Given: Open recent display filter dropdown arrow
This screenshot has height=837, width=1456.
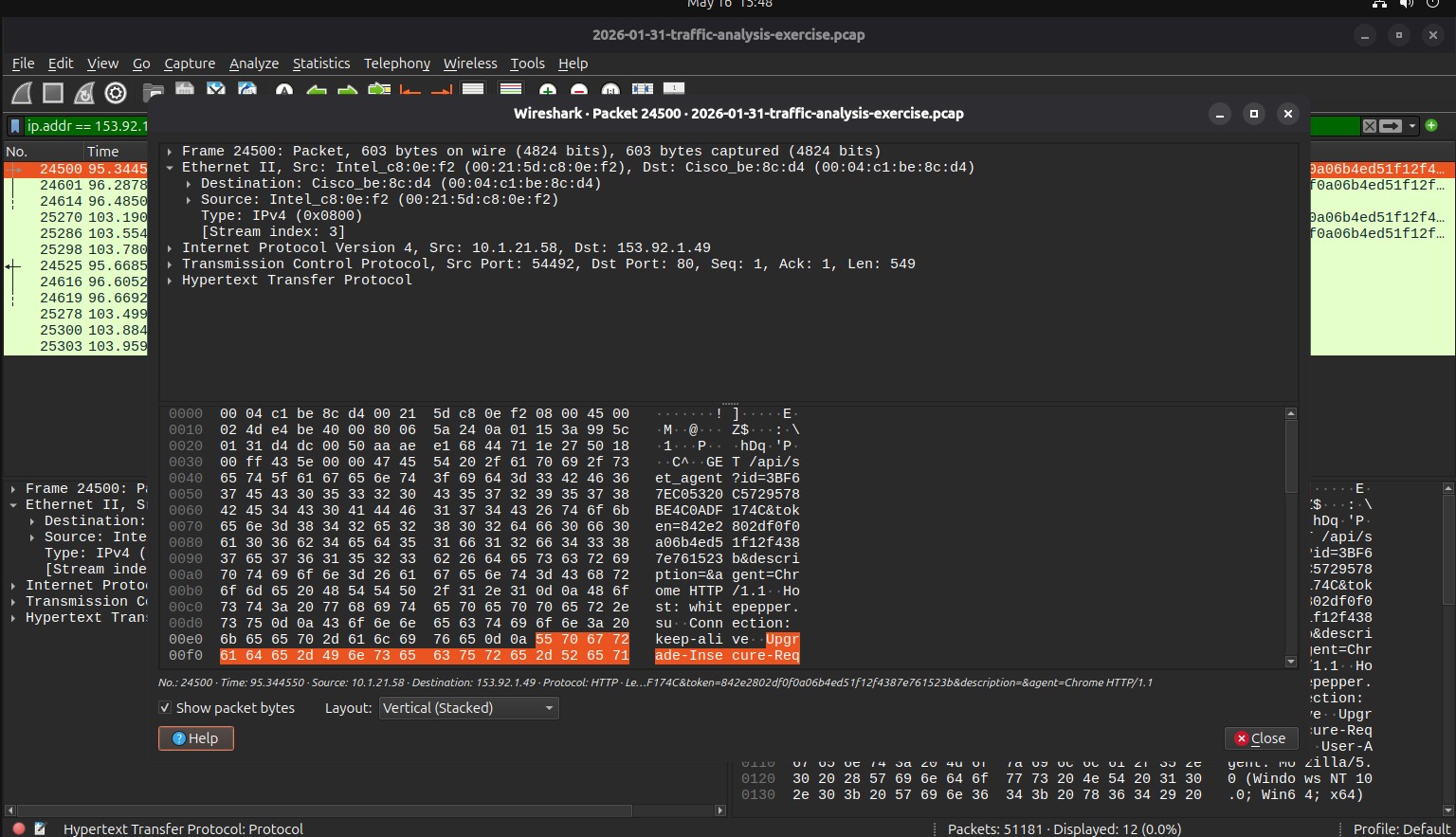Looking at the screenshot, I should [x=1412, y=126].
